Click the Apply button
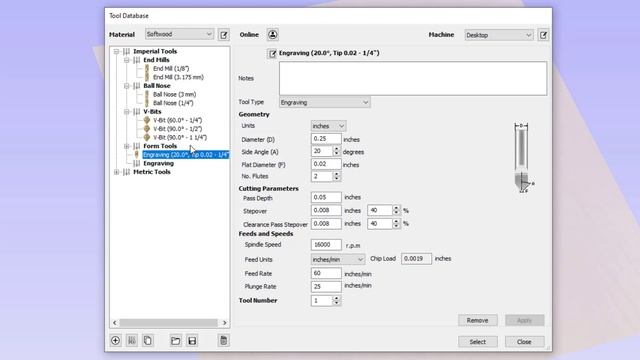The width and height of the screenshot is (640, 360). [524, 320]
